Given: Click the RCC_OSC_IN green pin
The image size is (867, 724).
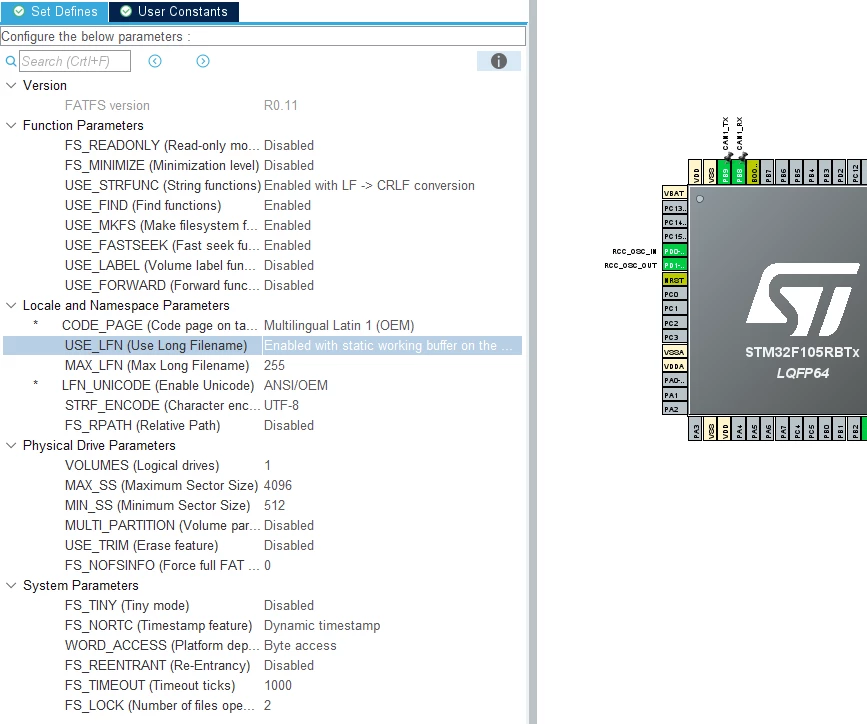Looking at the screenshot, I should click(x=675, y=251).
